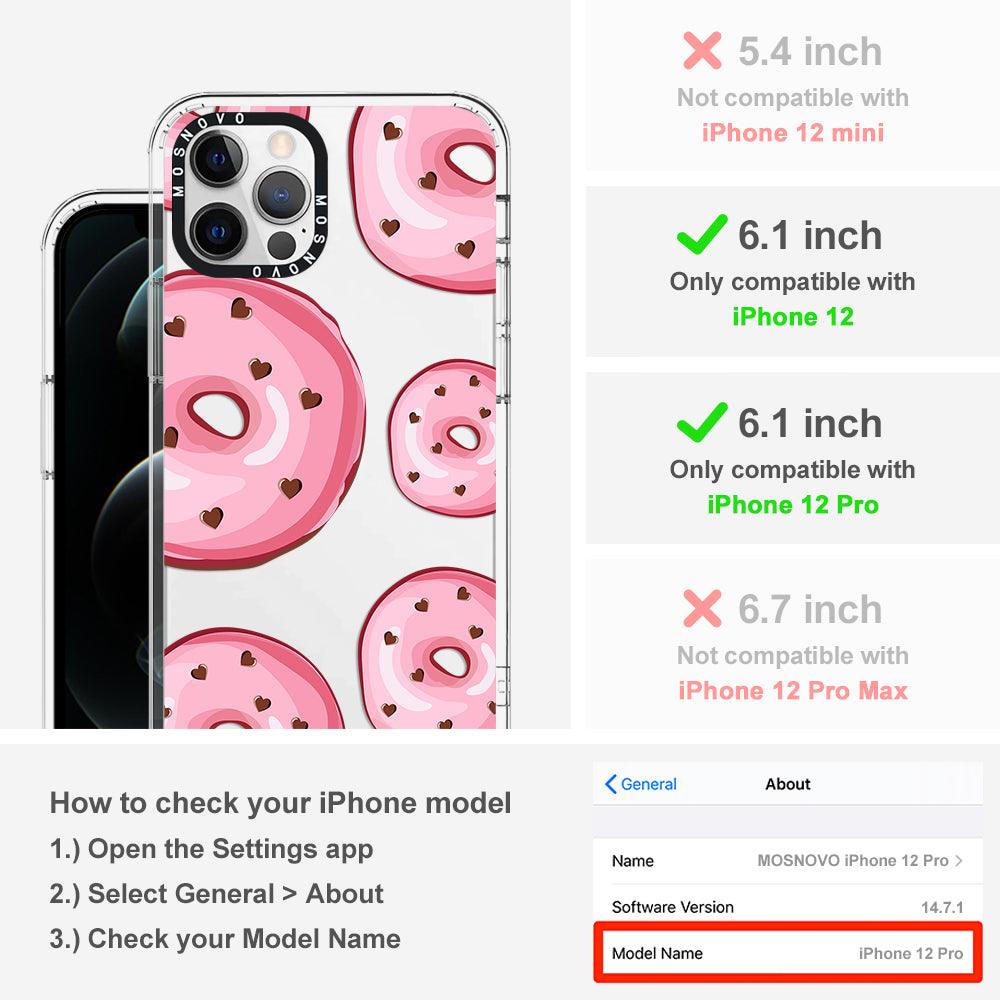This screenshot has height=1000, width=1000.
Task: Click the iPhone 12 Pro Max text
Action: pyautogui.click(x=793, y=691)
